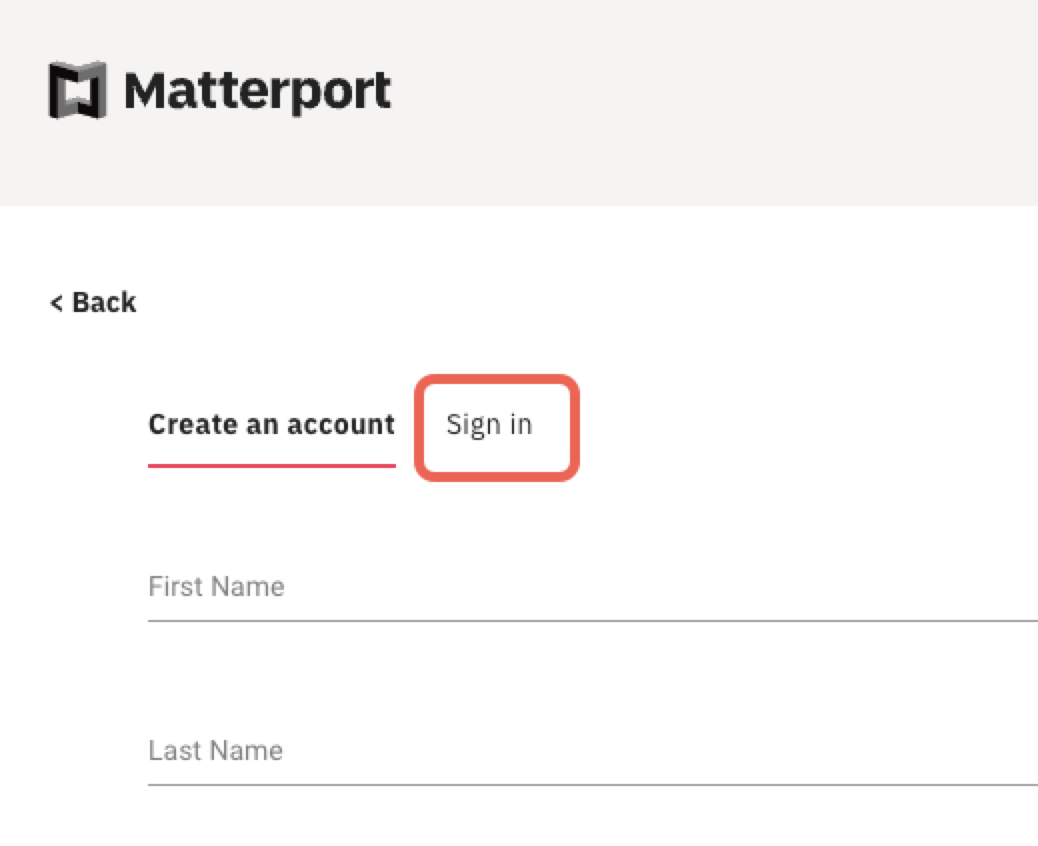This screenshot has height=846, width=1038.
Task: Click the Matterport logo in the header
Action: pos(220,90)
